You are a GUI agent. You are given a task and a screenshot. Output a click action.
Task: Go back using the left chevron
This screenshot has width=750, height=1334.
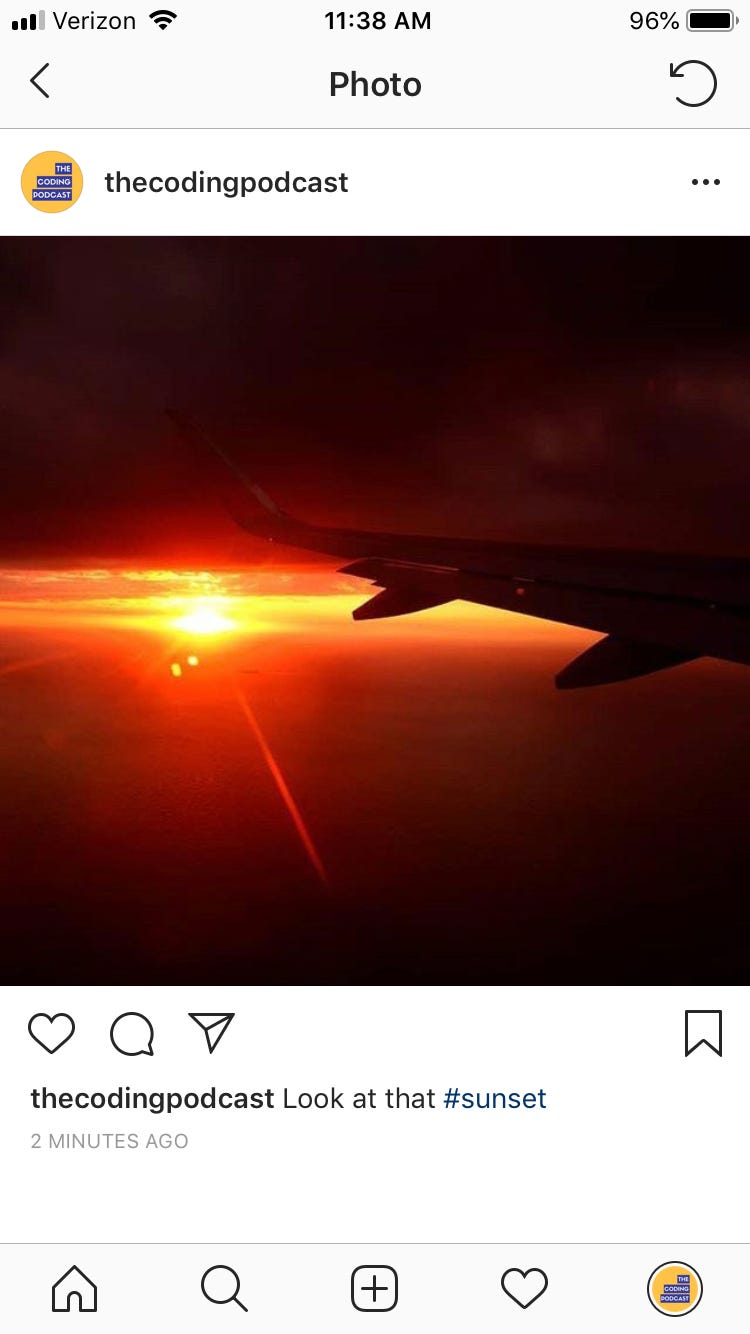coord(40,82)
